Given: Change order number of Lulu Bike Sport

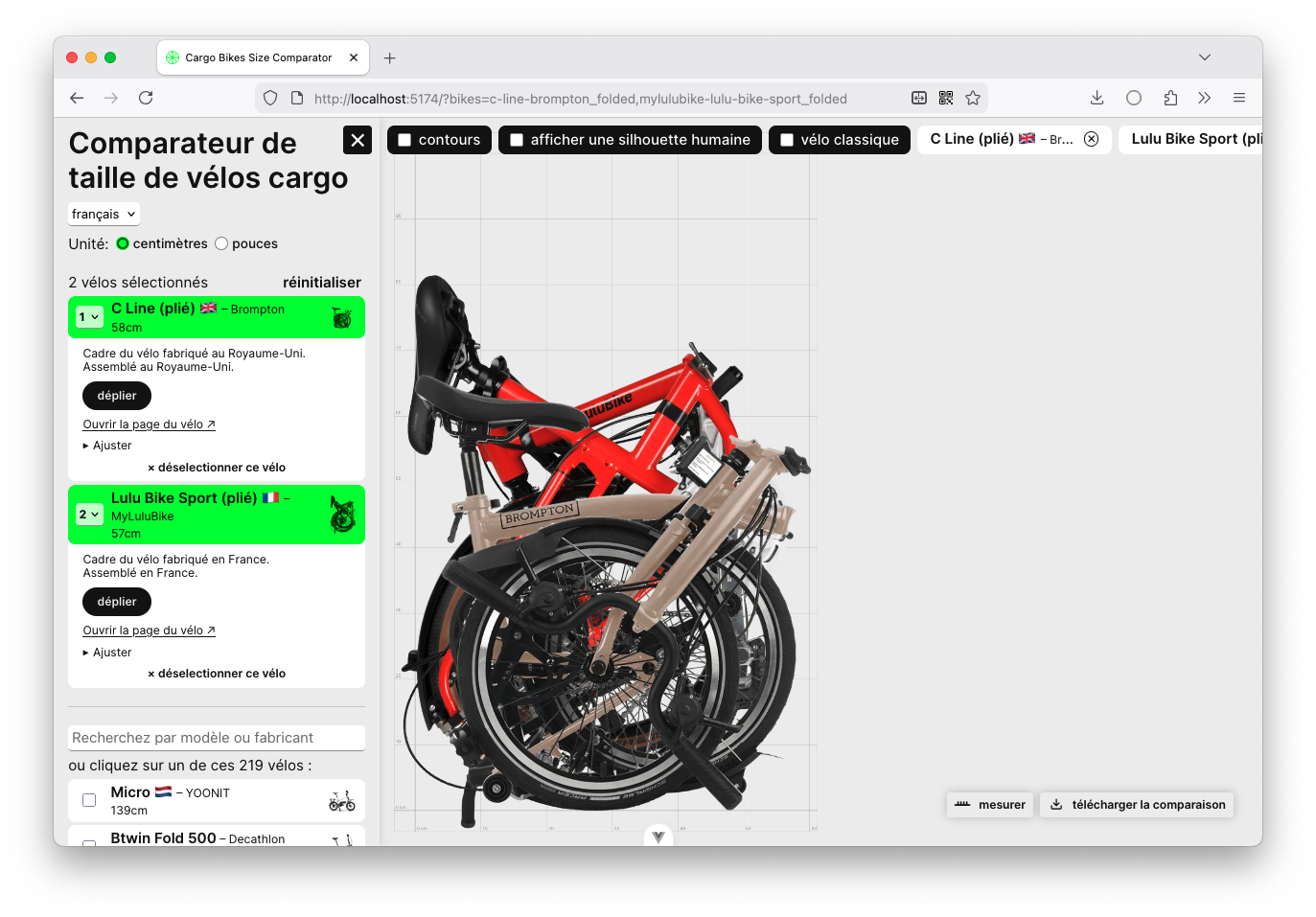Looking at the screenshot, I should (89, 515).
